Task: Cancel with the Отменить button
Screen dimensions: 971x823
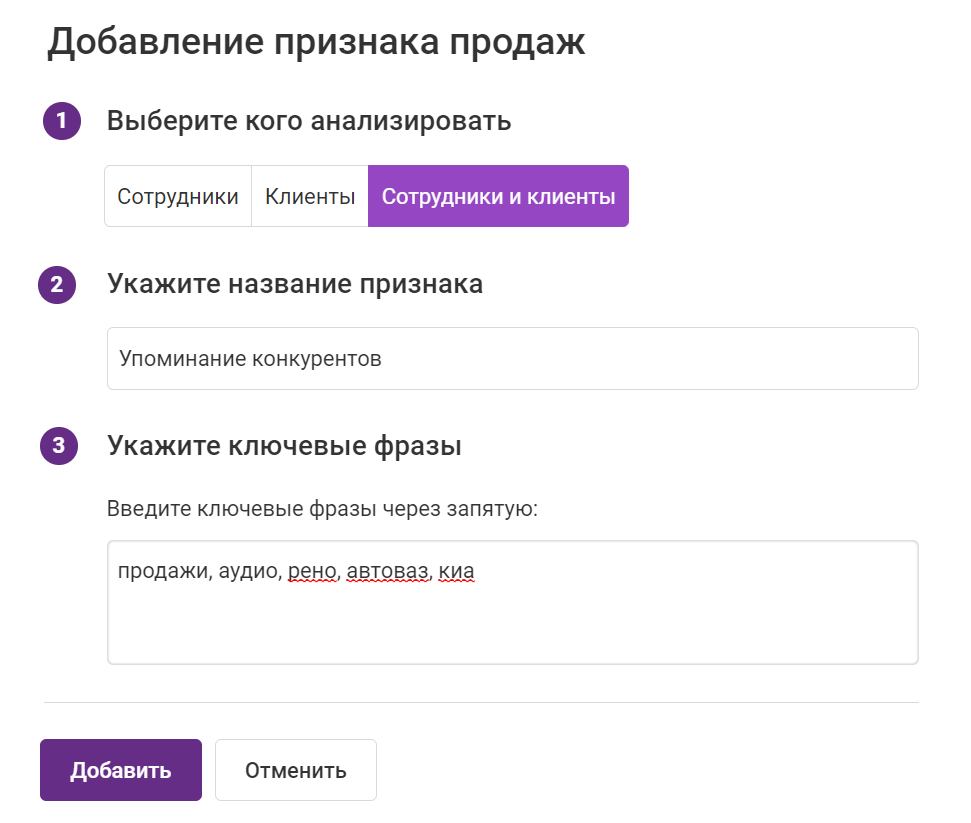Action: point(296,771)
